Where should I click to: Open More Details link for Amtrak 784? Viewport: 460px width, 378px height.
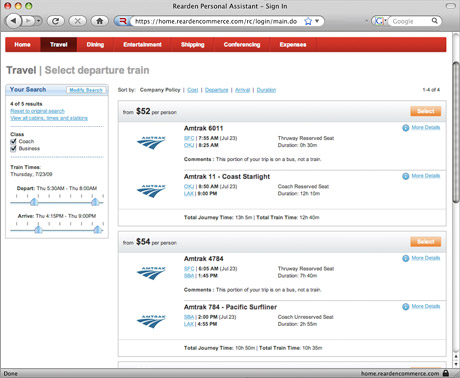[x=426, y=306]
